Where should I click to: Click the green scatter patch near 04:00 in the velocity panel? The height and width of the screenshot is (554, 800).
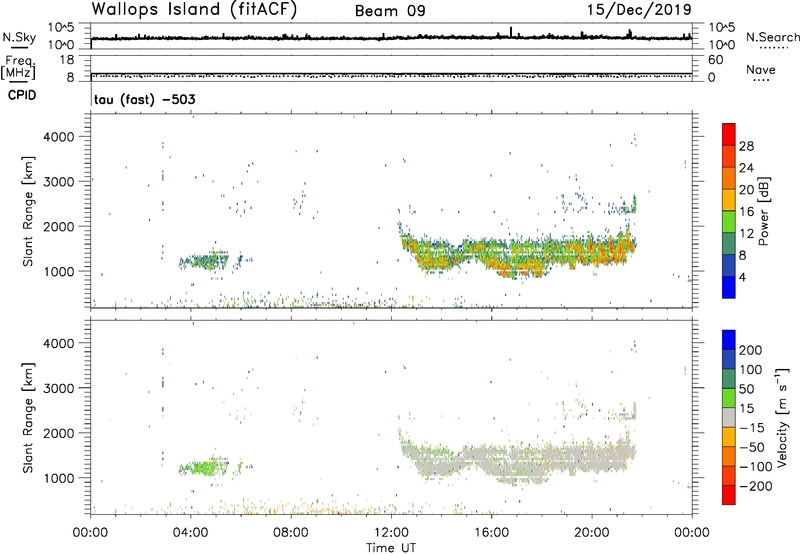(x=206, y=467)
